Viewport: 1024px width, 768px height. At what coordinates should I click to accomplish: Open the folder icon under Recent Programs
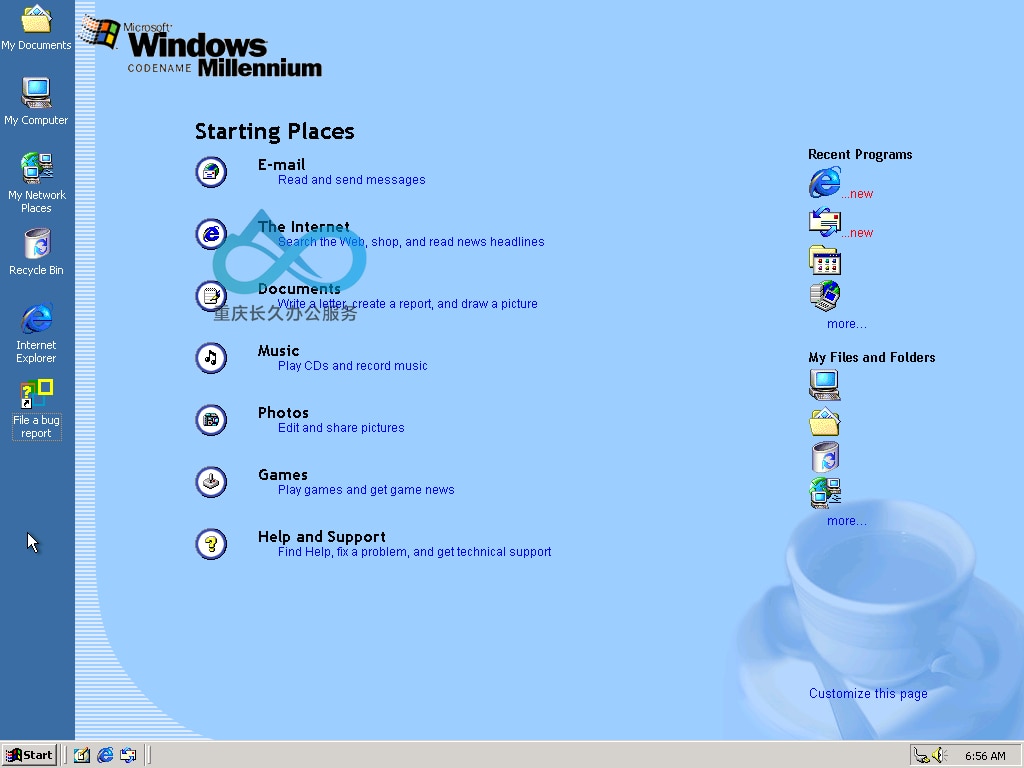(825, 260)
